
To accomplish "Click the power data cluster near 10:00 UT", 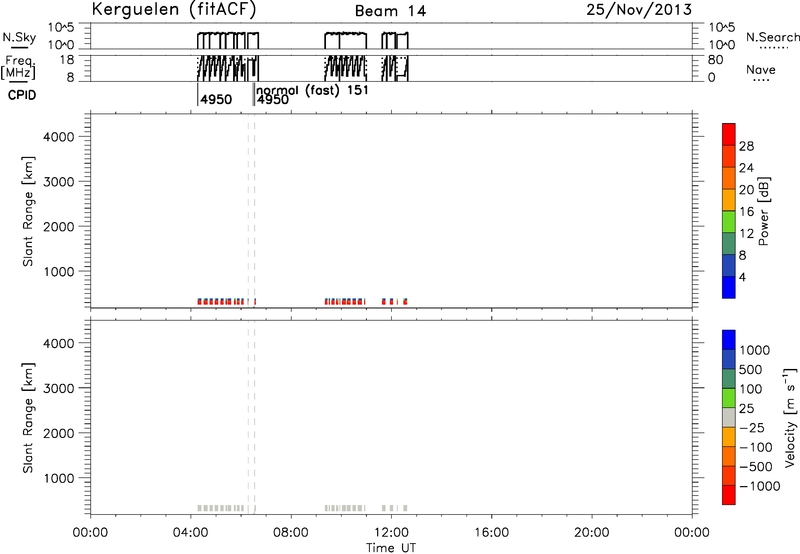I will 345,301.
